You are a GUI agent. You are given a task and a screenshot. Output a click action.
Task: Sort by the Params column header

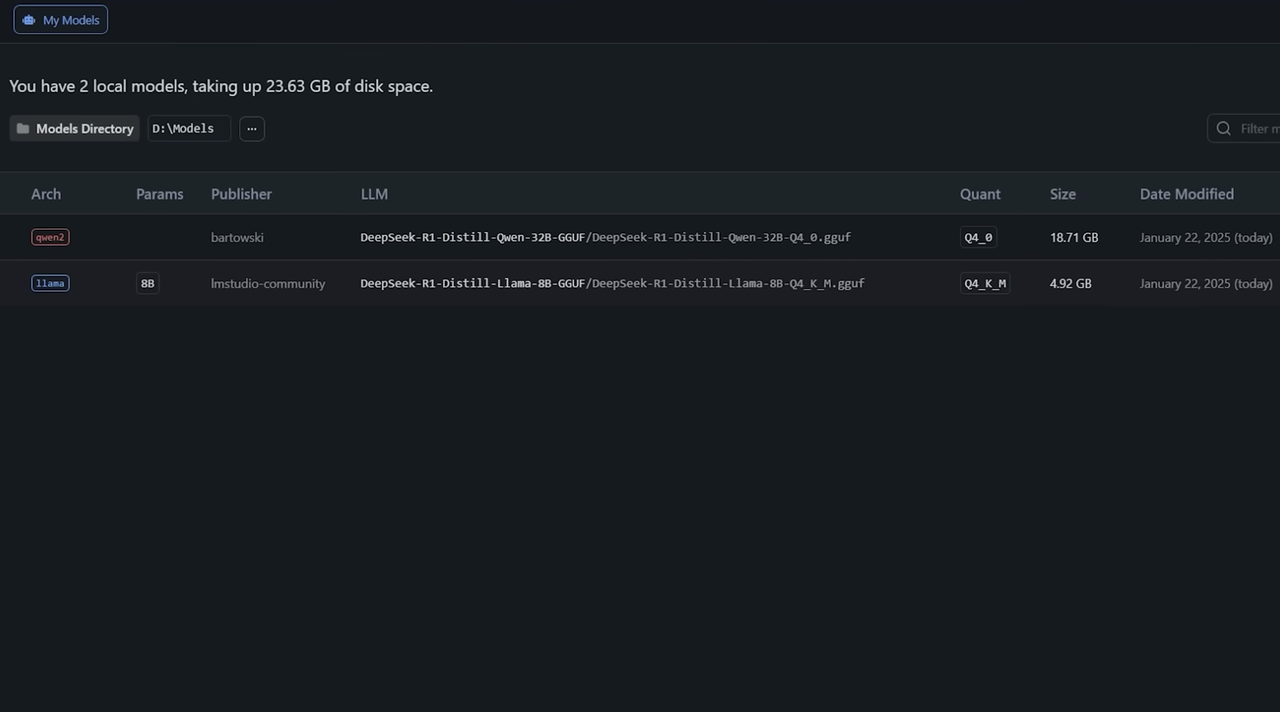click(x=160, y=194)
